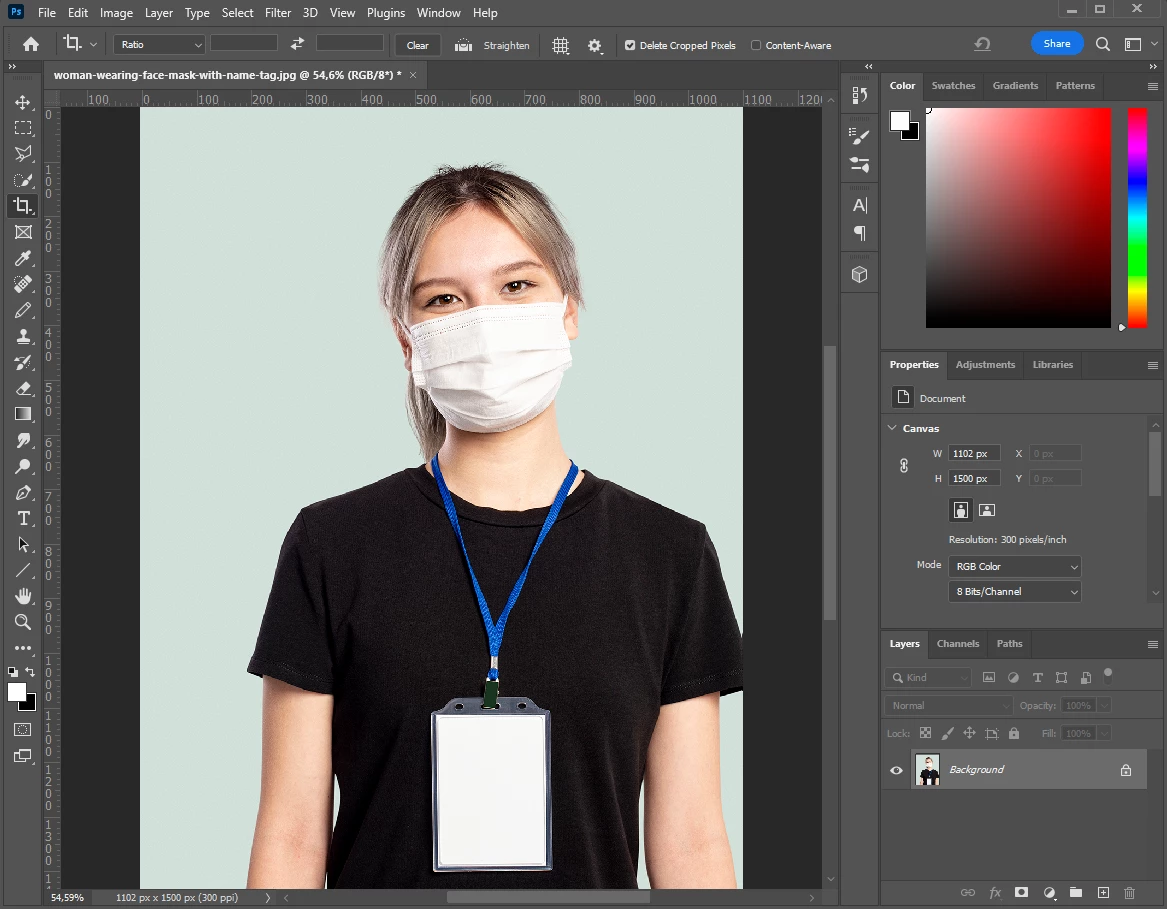Reset the crop with the undo arrow

coord(982,45)
